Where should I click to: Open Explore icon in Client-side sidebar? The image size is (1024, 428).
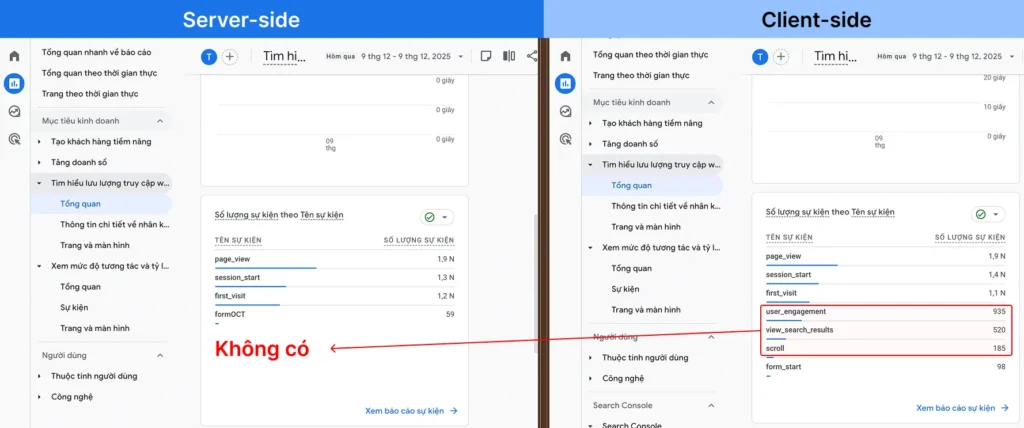566,111
